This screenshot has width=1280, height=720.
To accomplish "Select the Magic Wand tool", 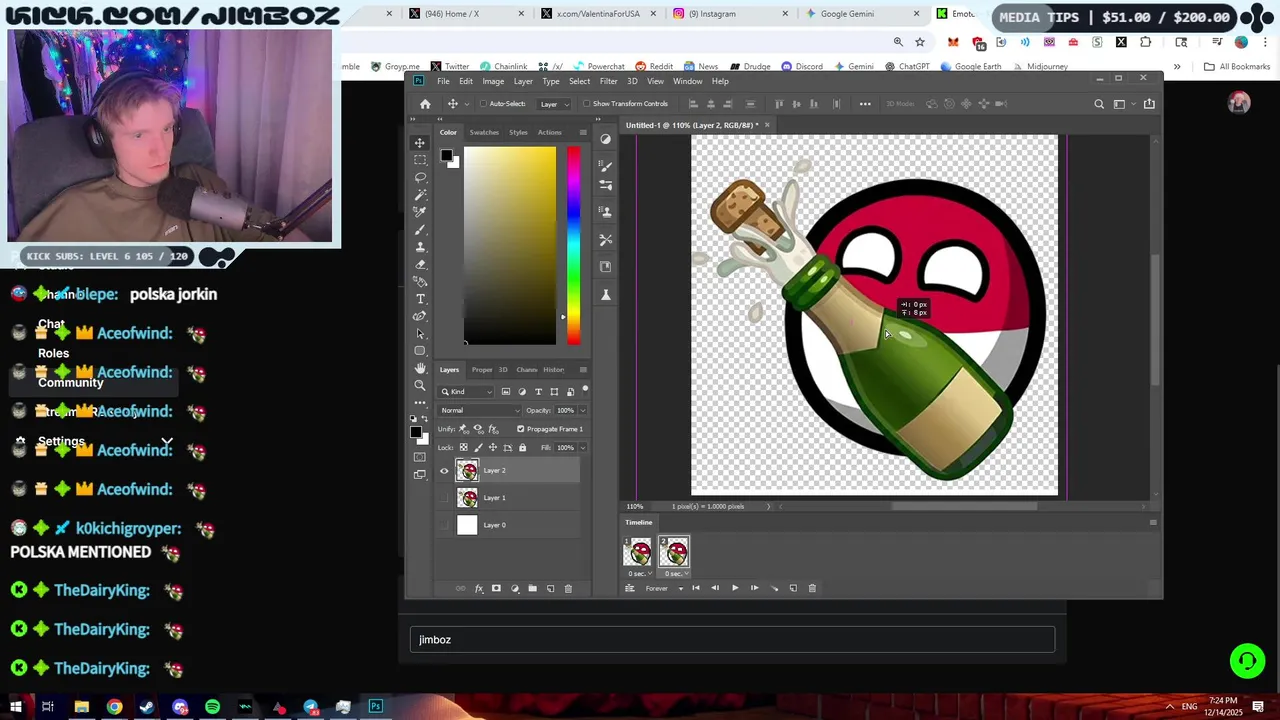I will click(x=420, y=194).
